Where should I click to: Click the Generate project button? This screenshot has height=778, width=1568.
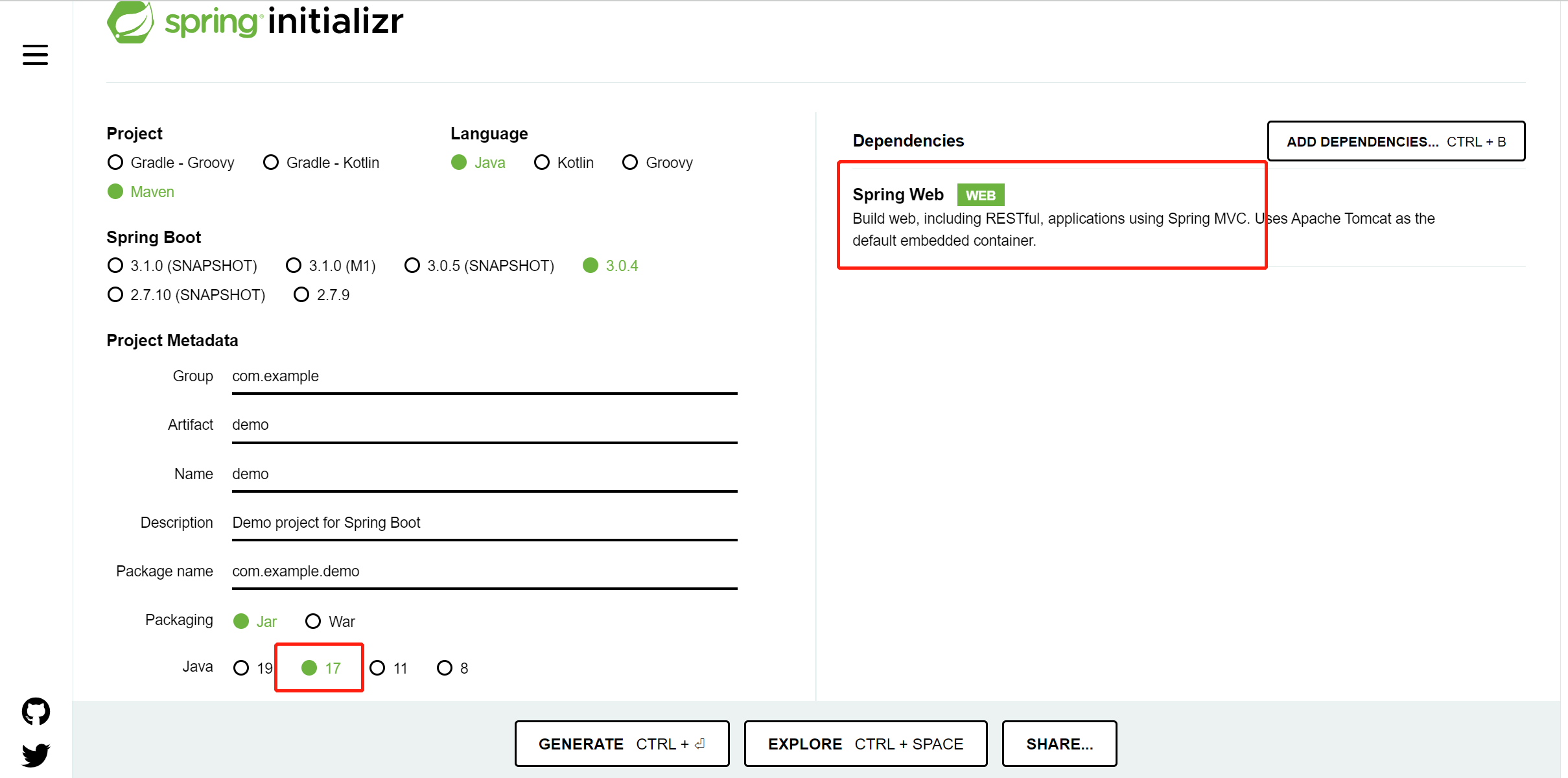pyautogui.click(x=622, y=744)
